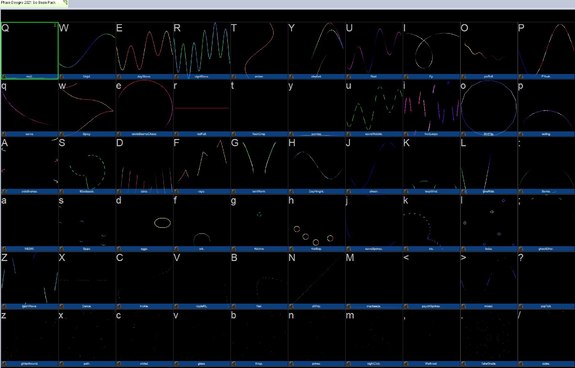Click the small icon under the uppercase N cell
The width and height of the screenshot is (575, 368).
tap(291, 306)
